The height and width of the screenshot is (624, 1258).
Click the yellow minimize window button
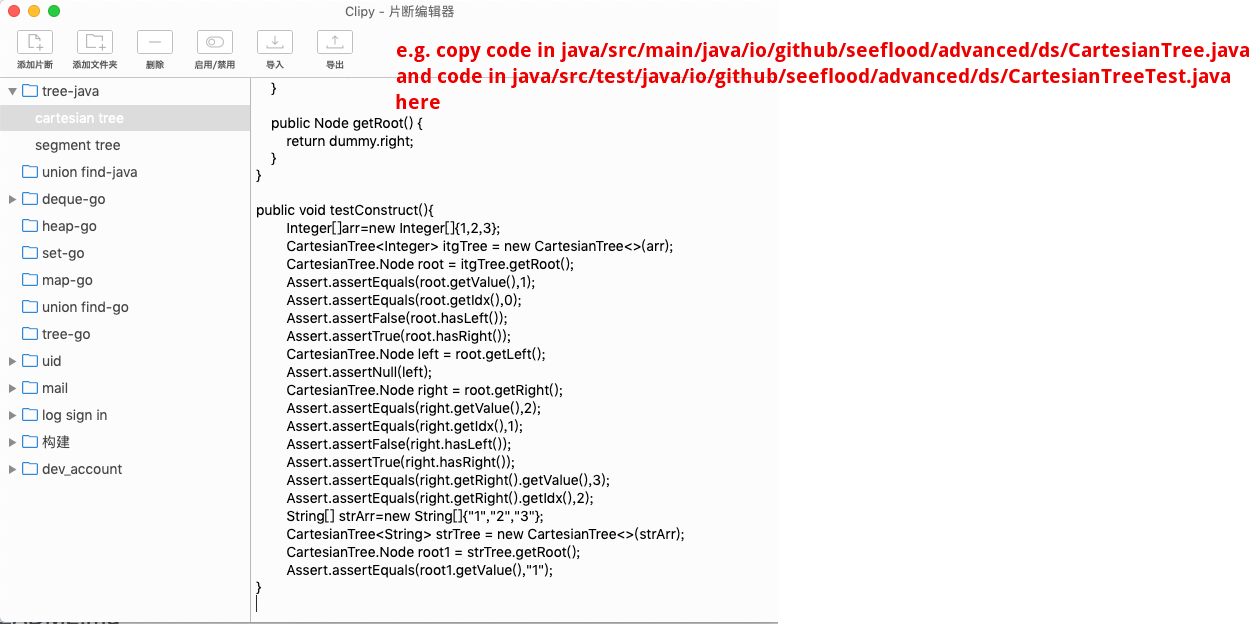coord(34,11)
